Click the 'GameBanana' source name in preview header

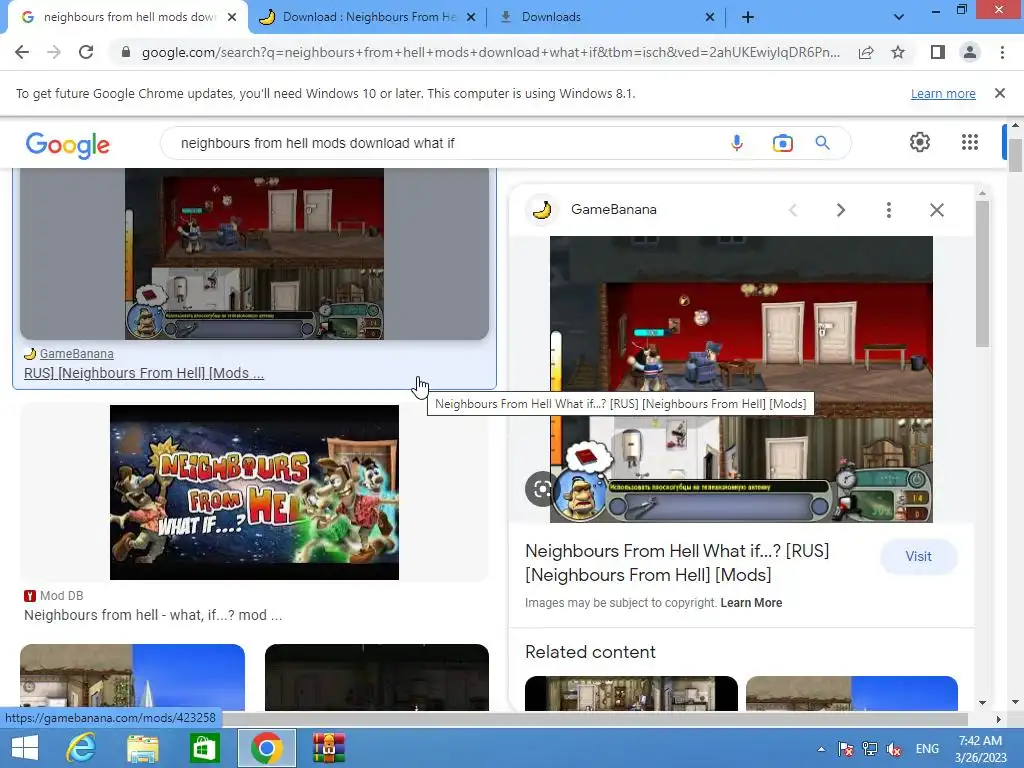(614, 210)
